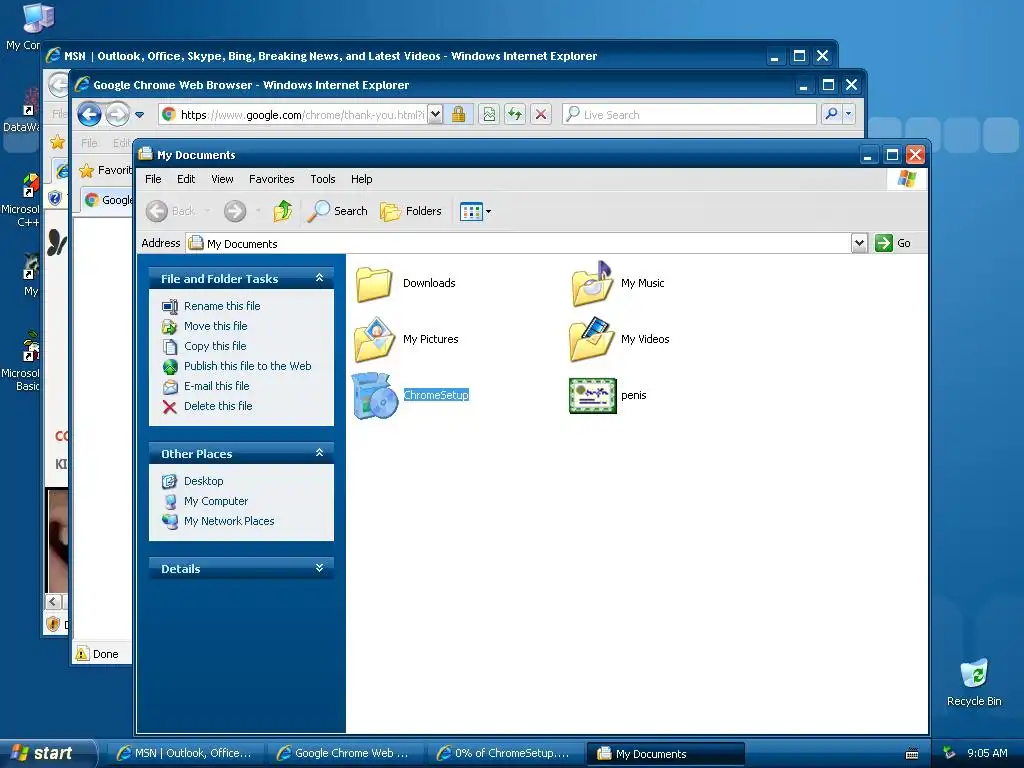Click the Live Search box
Screen dimensions: 1024x768
tap(690, 115)
